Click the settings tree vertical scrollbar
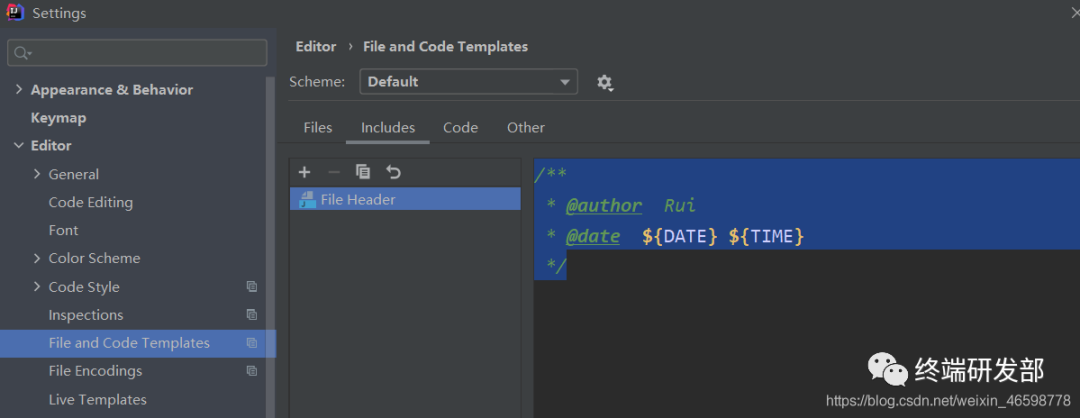The width and height of the screenshot is (1080, 418). (271, 248)
